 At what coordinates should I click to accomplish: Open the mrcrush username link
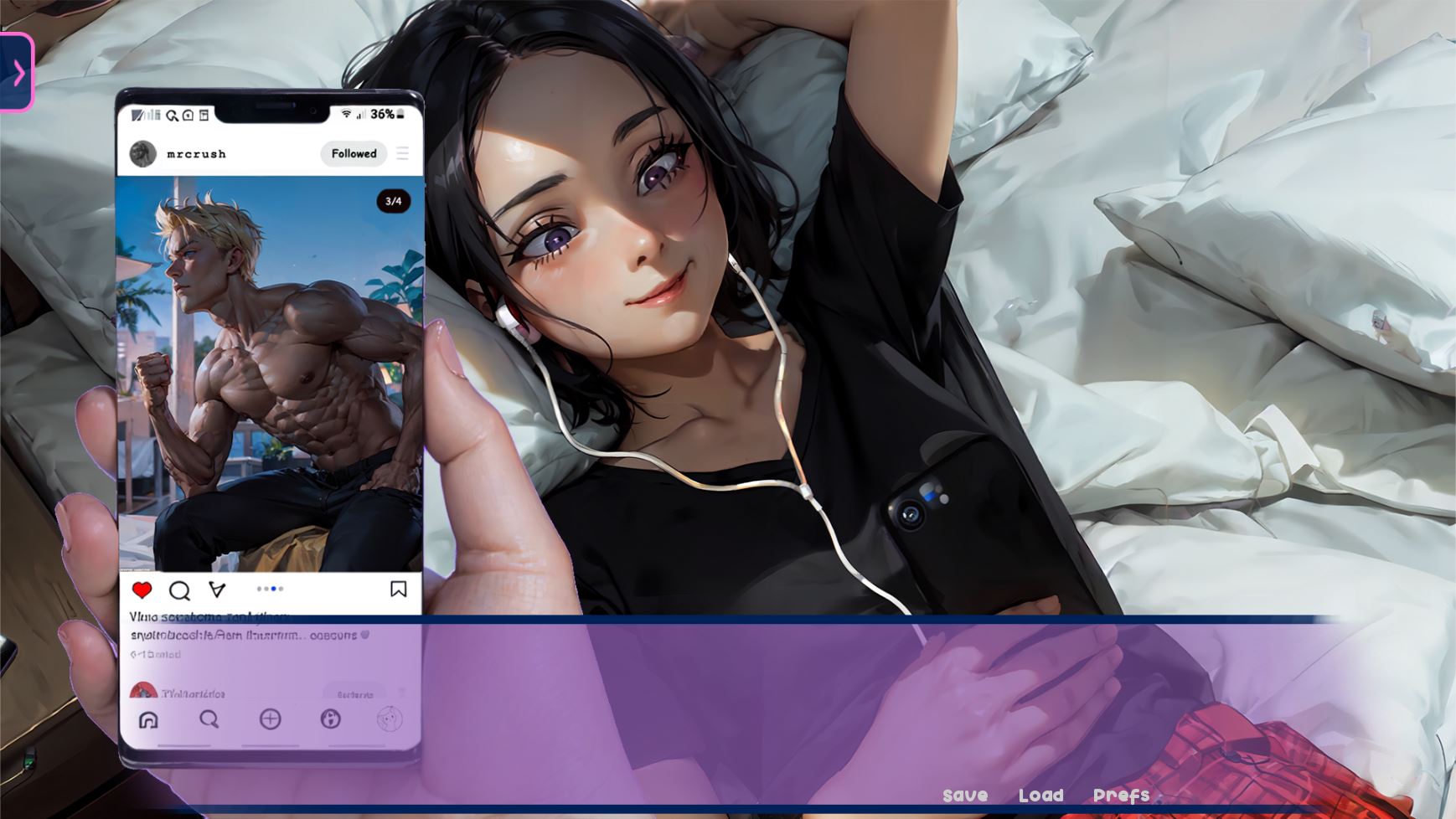(x=196, y=154)
